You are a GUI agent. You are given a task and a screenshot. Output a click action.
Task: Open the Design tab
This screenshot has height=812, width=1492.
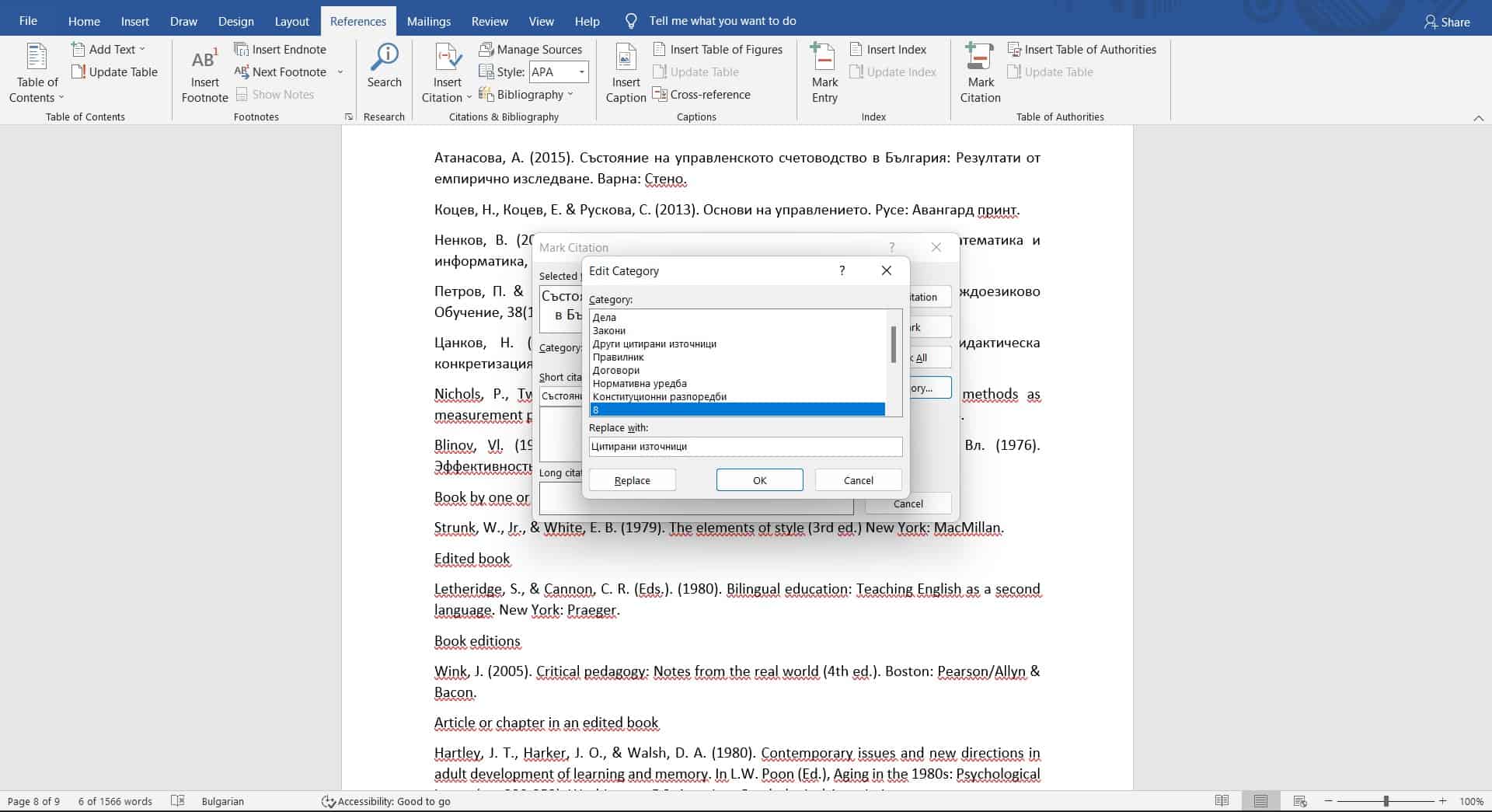pyautogui.click(x=235, y=21)
